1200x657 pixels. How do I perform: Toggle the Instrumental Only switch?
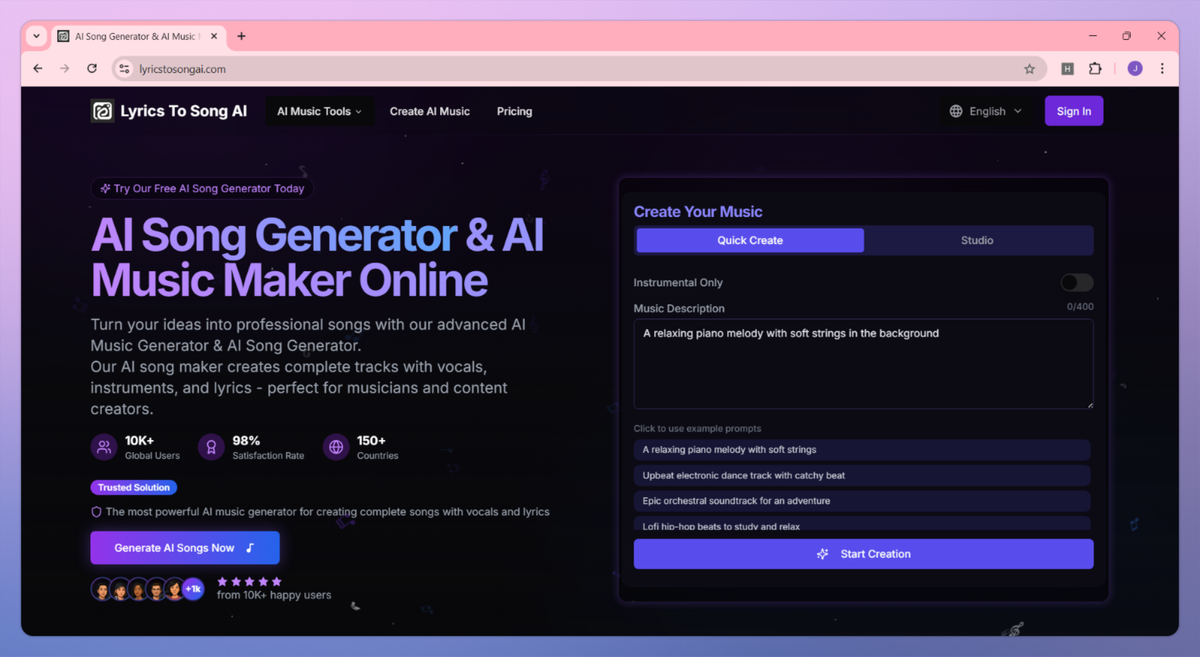pos(1077,283)
